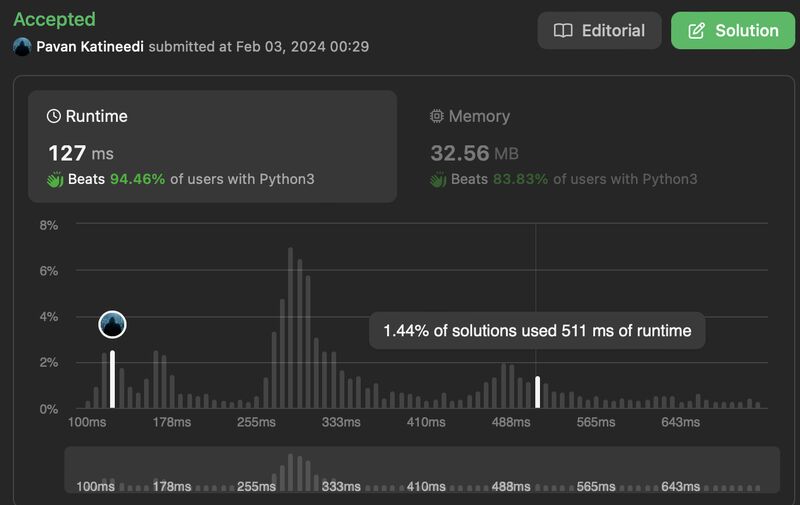The image size is (800, 505).
Task: Click the Memory chip icon
Action: (x=437, y=116)
